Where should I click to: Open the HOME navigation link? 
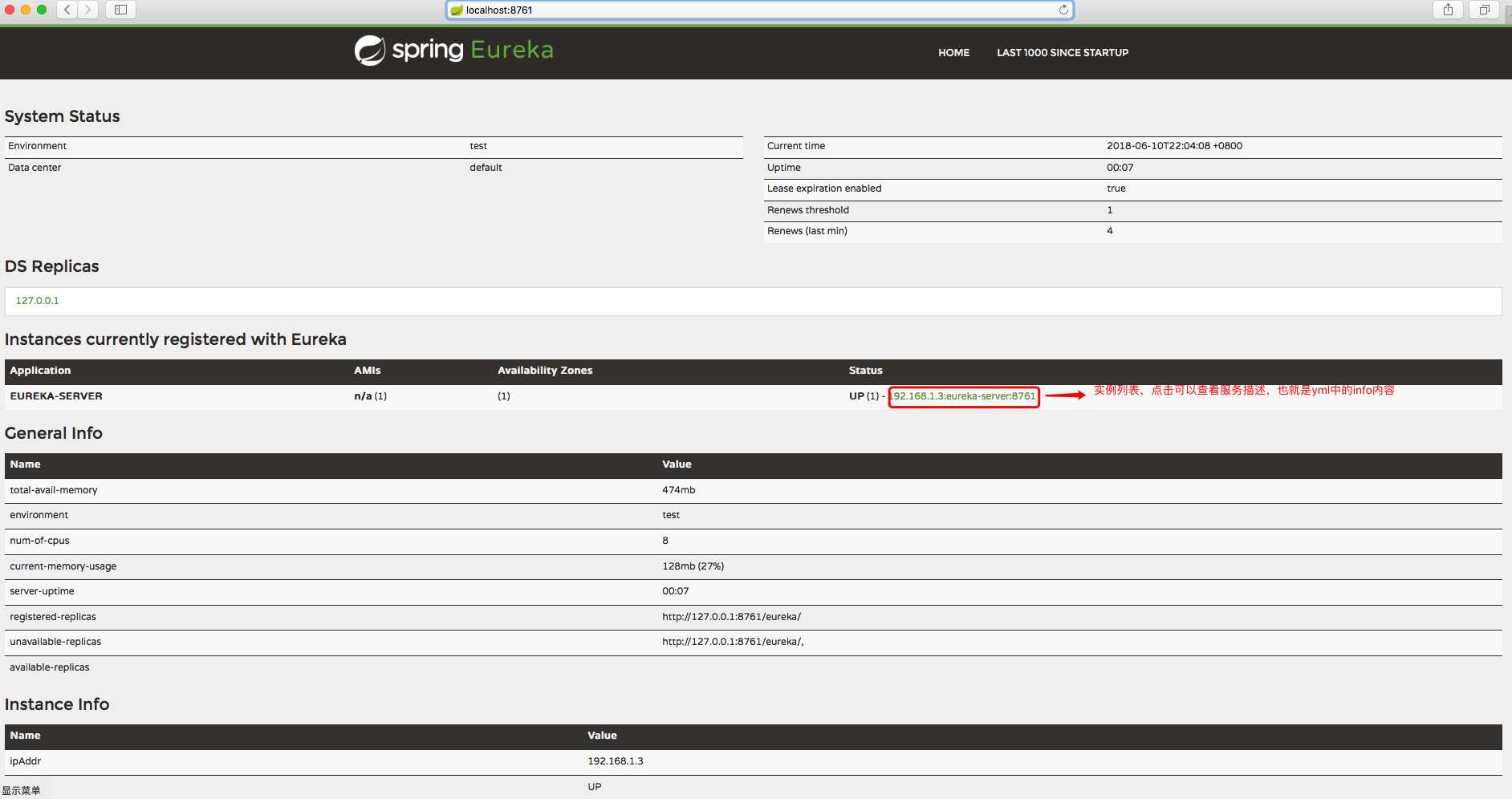953,53
